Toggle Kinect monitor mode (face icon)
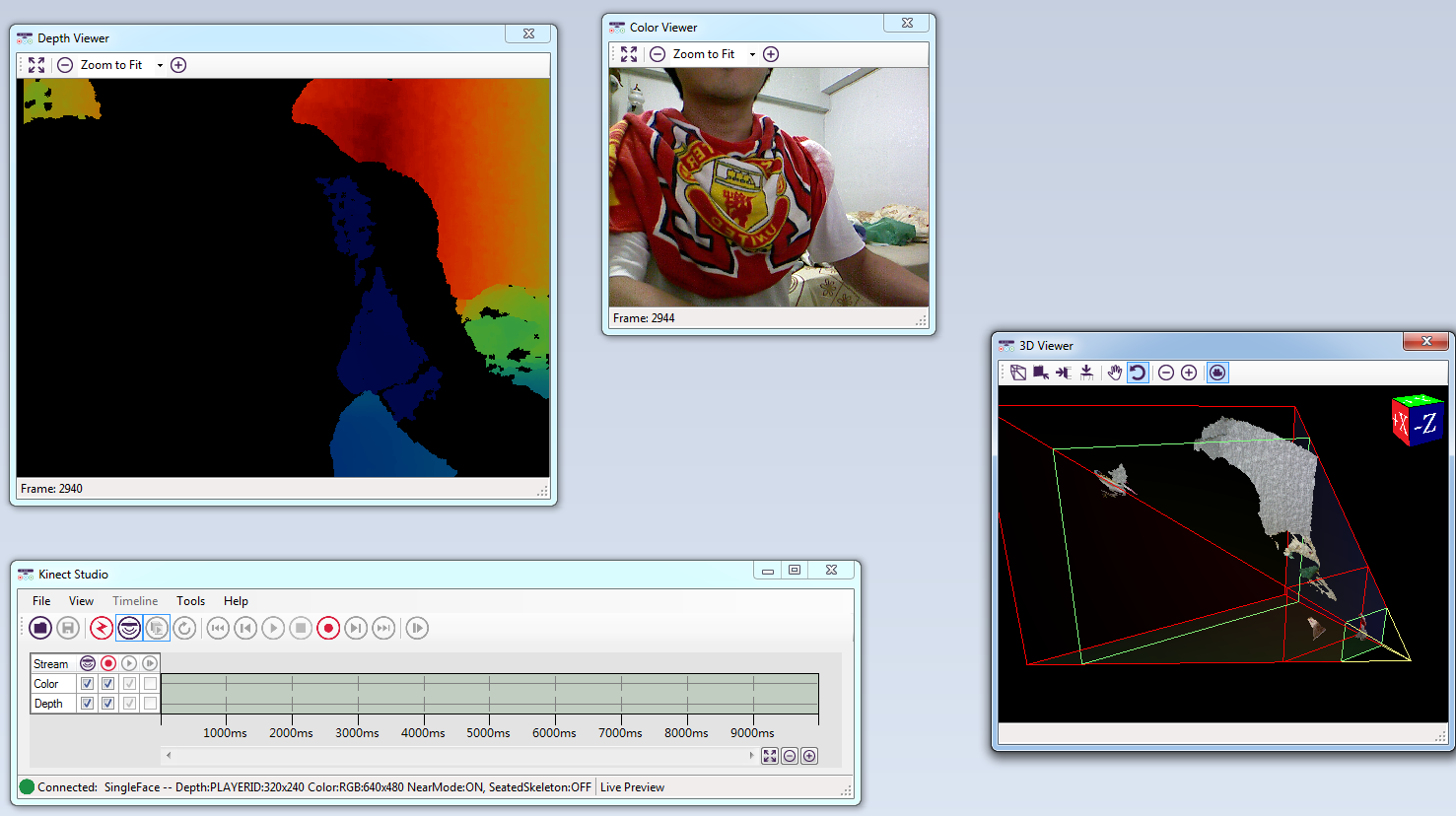 tap(129, 628)
